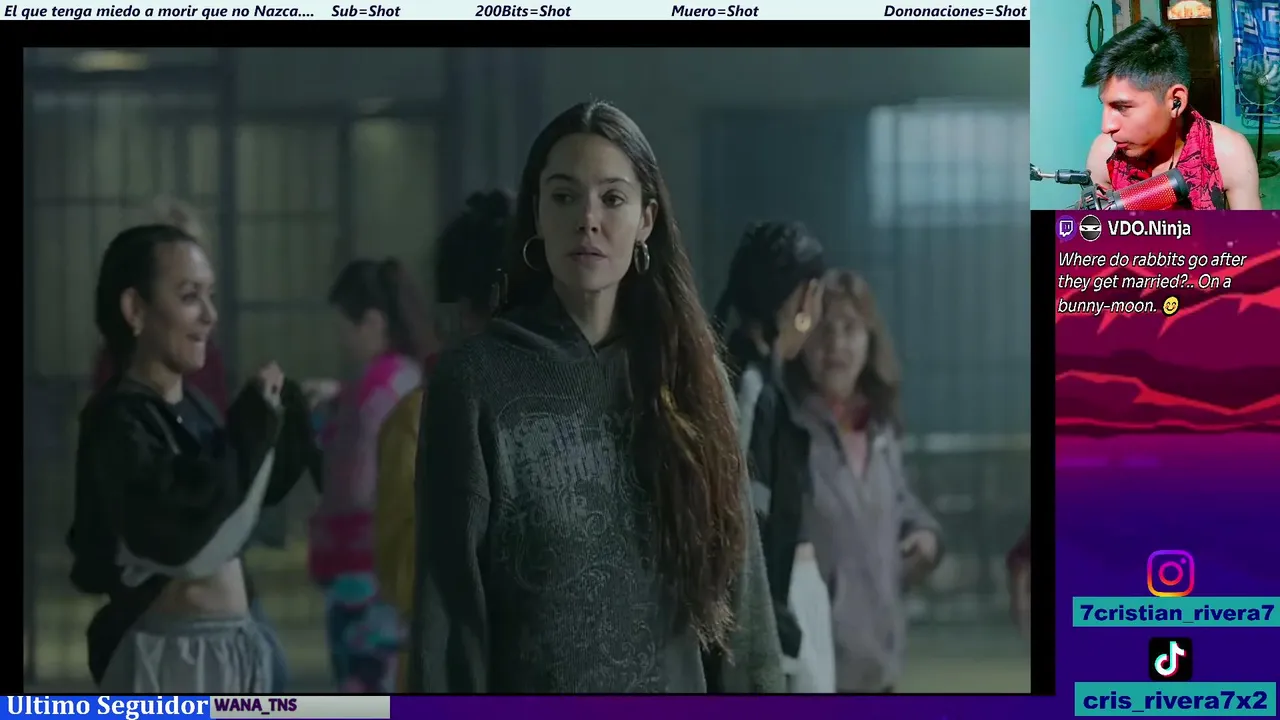Click the Twitch icon beside VDO.Ninja
Viewport: 1280px width, 720px height.
(x=1066, y=228)
